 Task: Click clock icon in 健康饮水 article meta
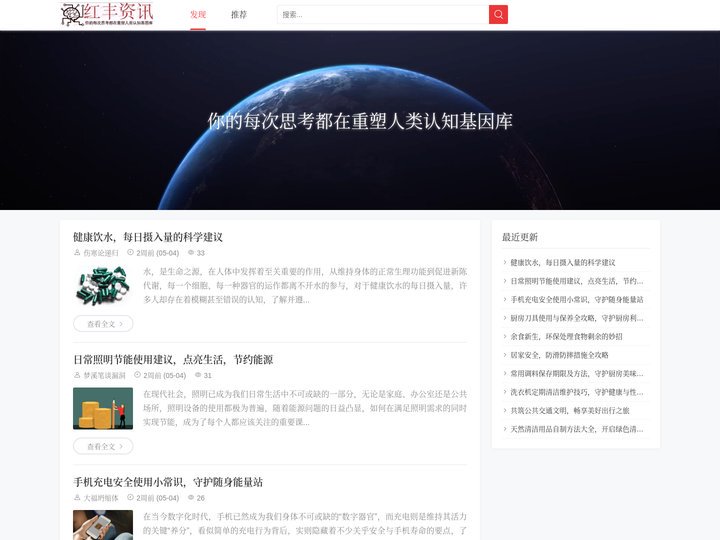coord(130,253)
